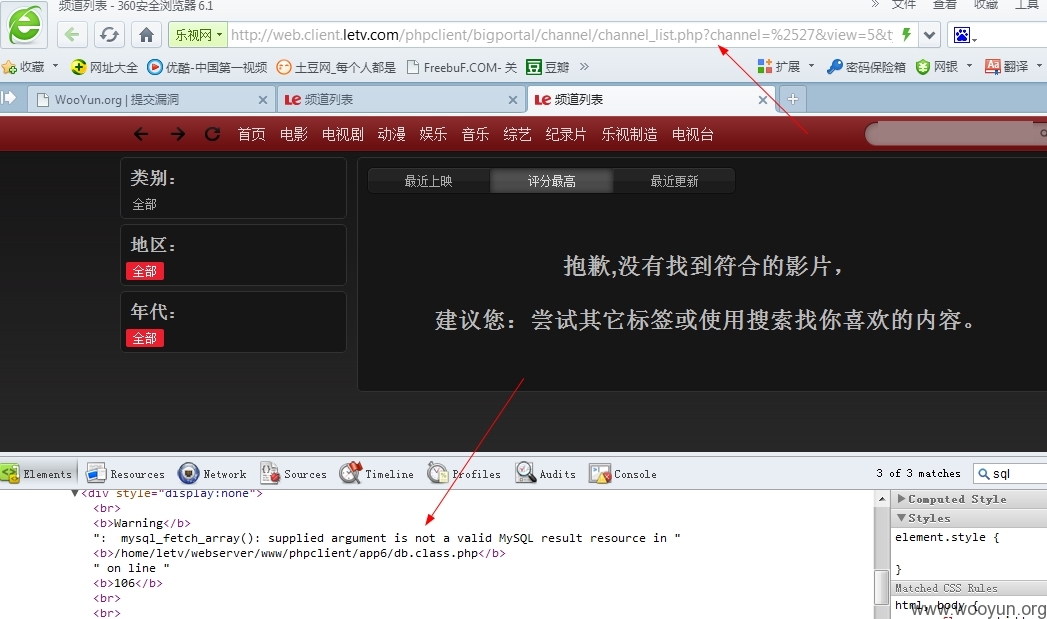Open 动漫 channel
This screenshot has height=619, width=1047.
click(391, 134)
